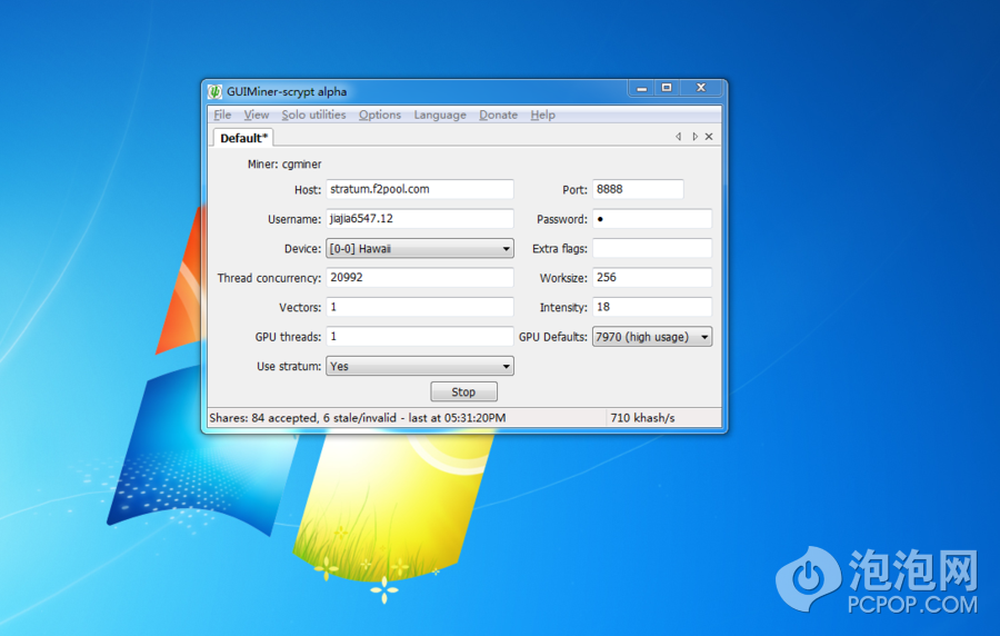
Task: Click the Thread concurrency field
Action: 420,277
